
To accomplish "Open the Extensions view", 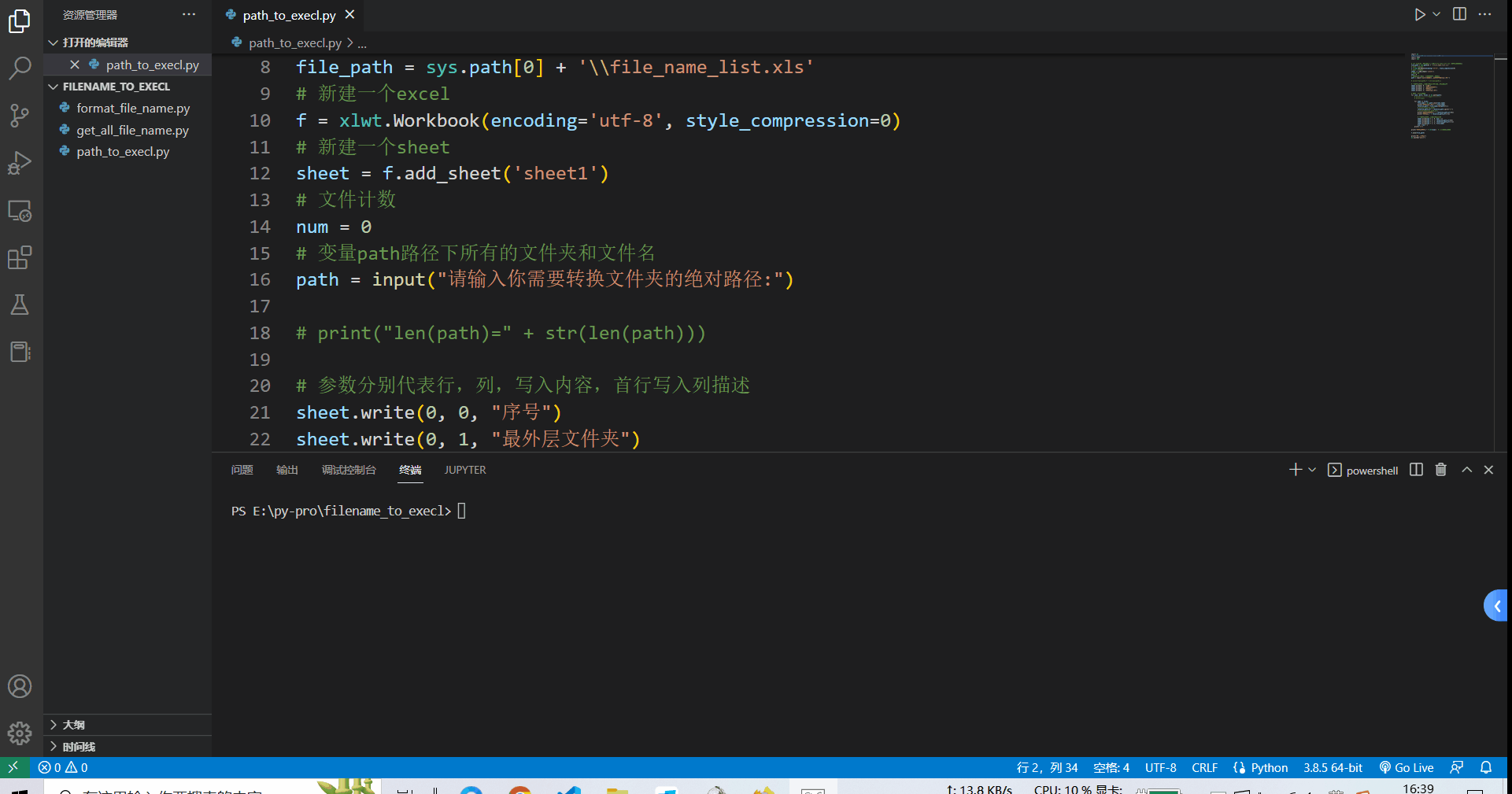I will point(20,257).
